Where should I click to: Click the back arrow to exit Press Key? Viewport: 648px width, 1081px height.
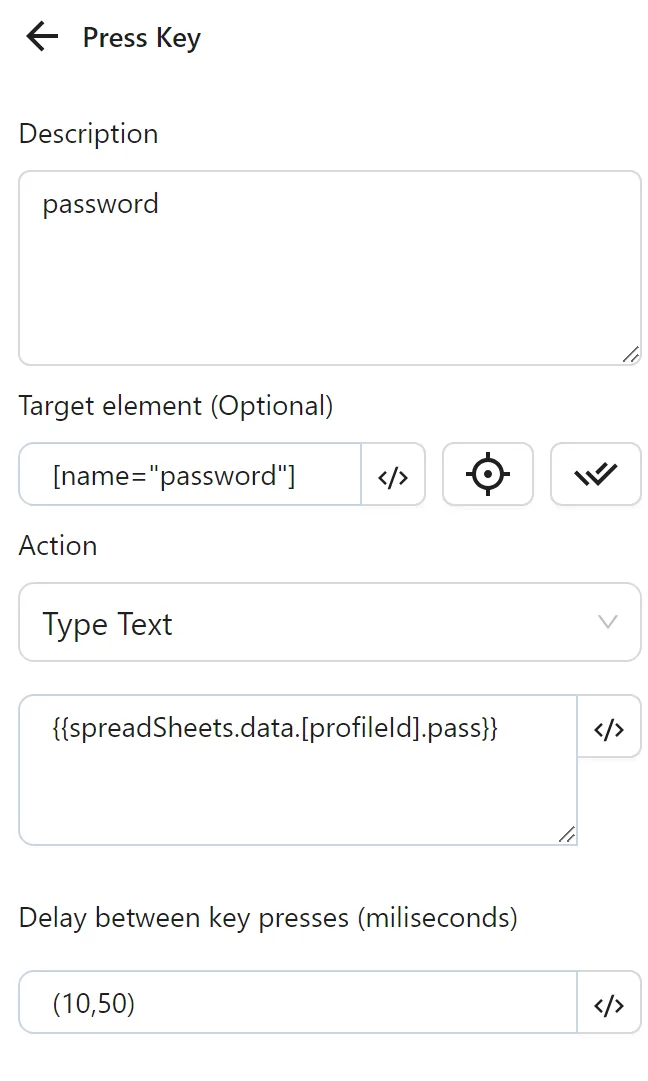40,36
